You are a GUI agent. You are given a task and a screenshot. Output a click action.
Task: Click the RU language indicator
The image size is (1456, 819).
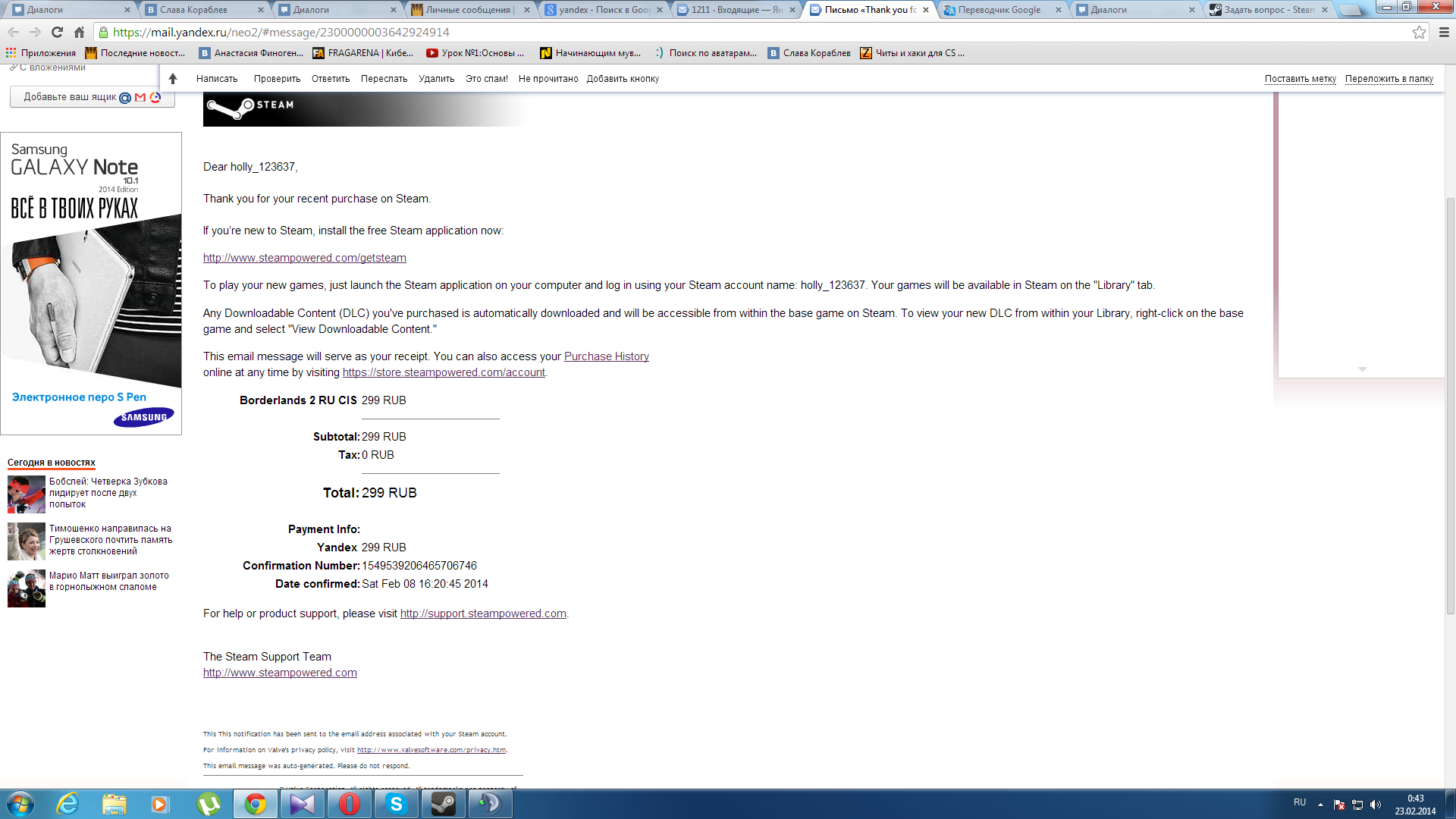[1300, 802]
